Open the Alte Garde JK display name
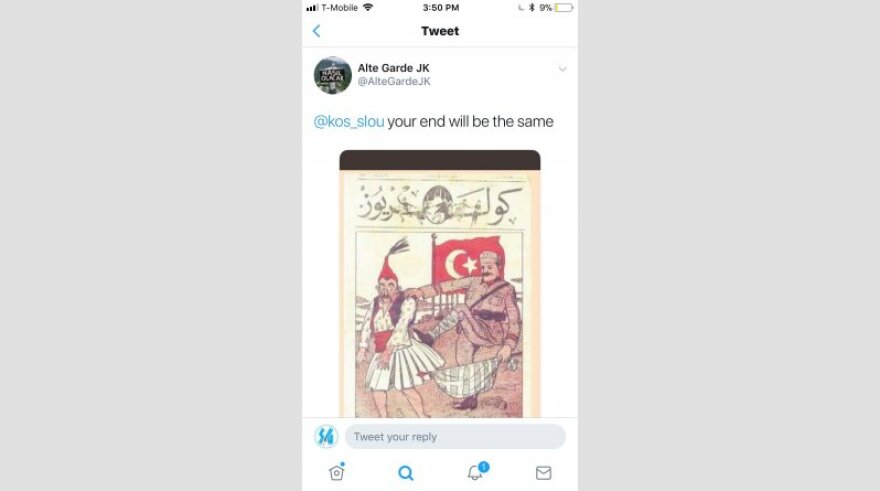 tap(393, 68)
